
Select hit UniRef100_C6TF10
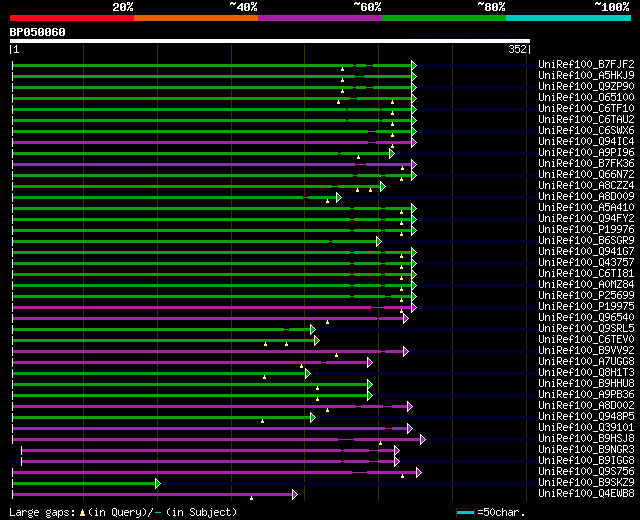click(586, 108)
